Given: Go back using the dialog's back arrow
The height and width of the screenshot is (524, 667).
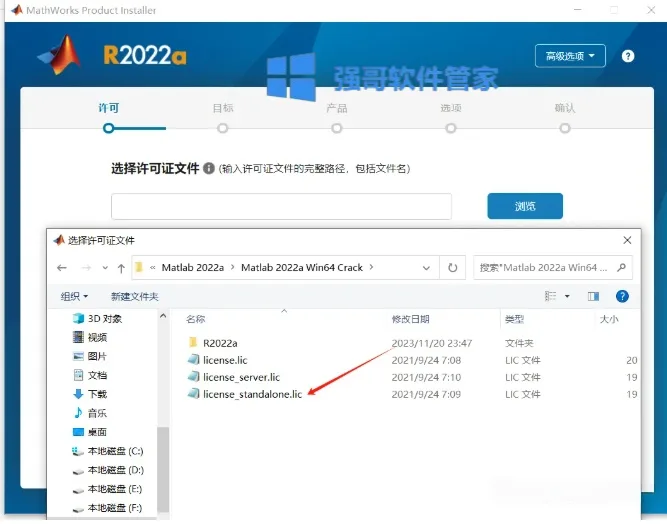Looking at the screenshot, I should pyautogui.click(x=62, y=268).
